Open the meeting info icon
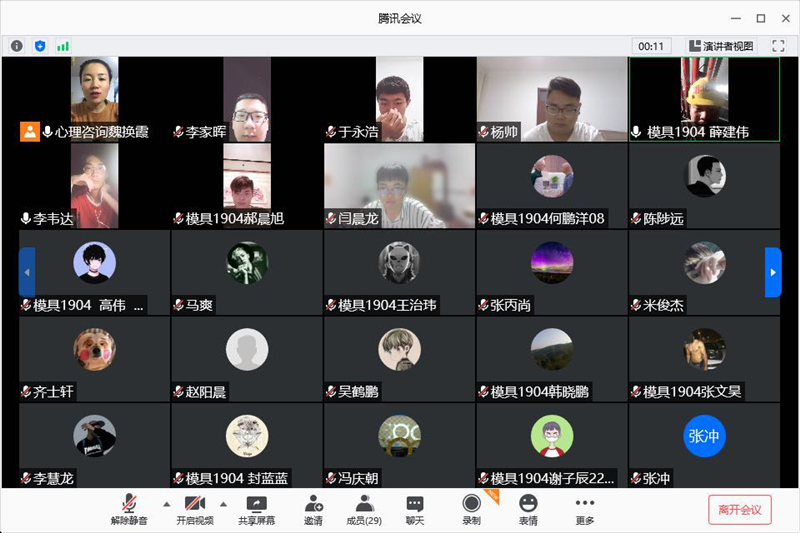The image size is (800, 533). pyautogui.click(x=17, y=46)
